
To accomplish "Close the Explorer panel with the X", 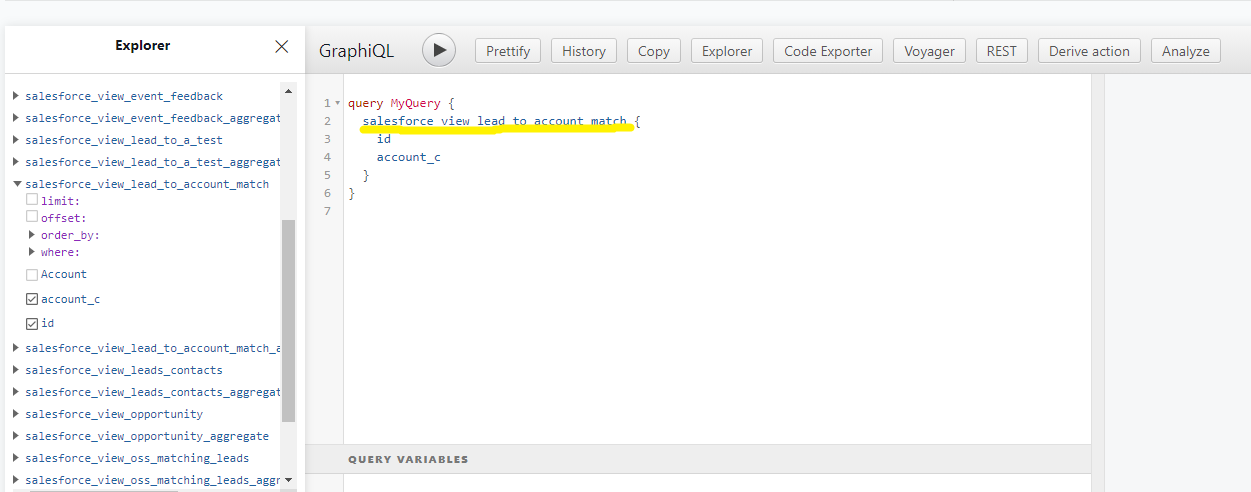I will pyautogui.click(x=282, y=46).
